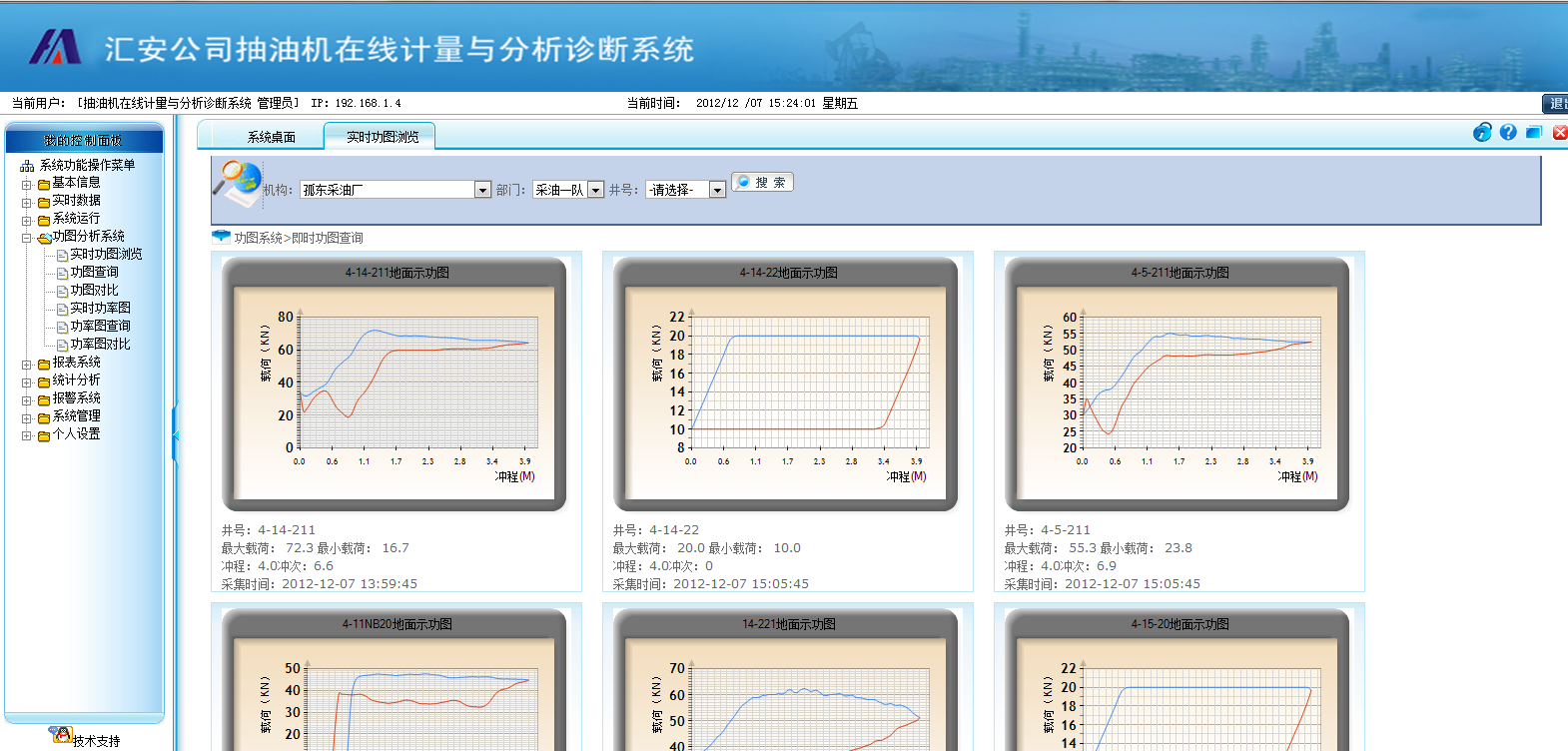
Task: Open the 井号 well number dropdown
Action: pos(717,190)
